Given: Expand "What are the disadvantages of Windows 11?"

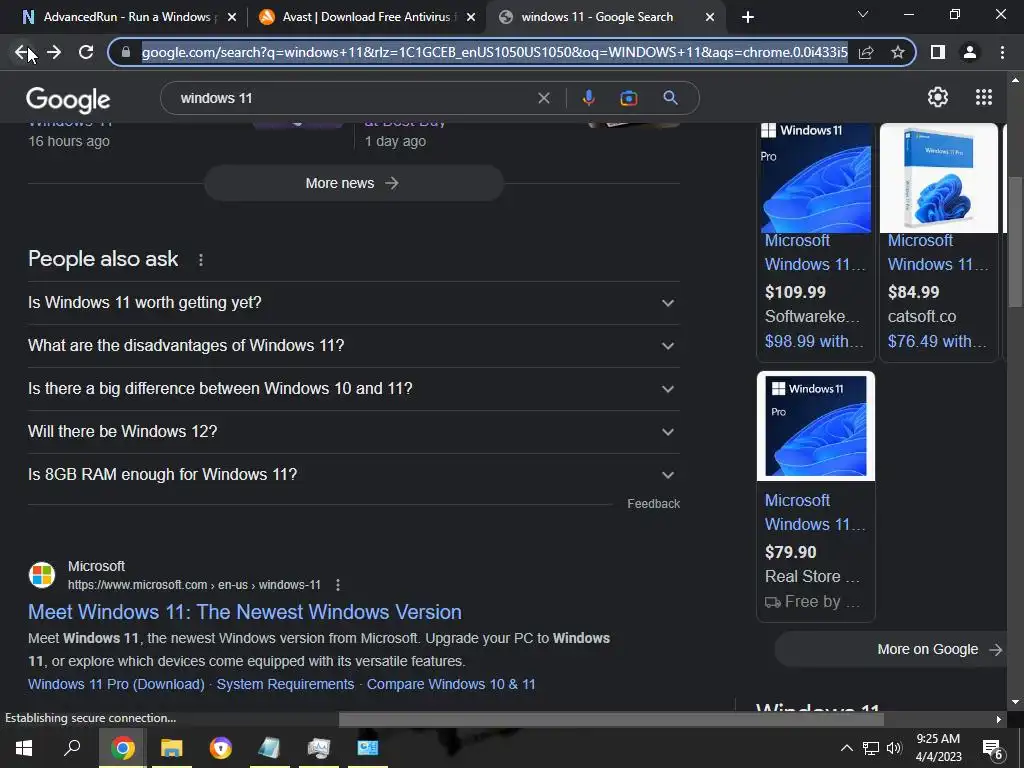Looking at the screenshot, I should pos(353,346).
